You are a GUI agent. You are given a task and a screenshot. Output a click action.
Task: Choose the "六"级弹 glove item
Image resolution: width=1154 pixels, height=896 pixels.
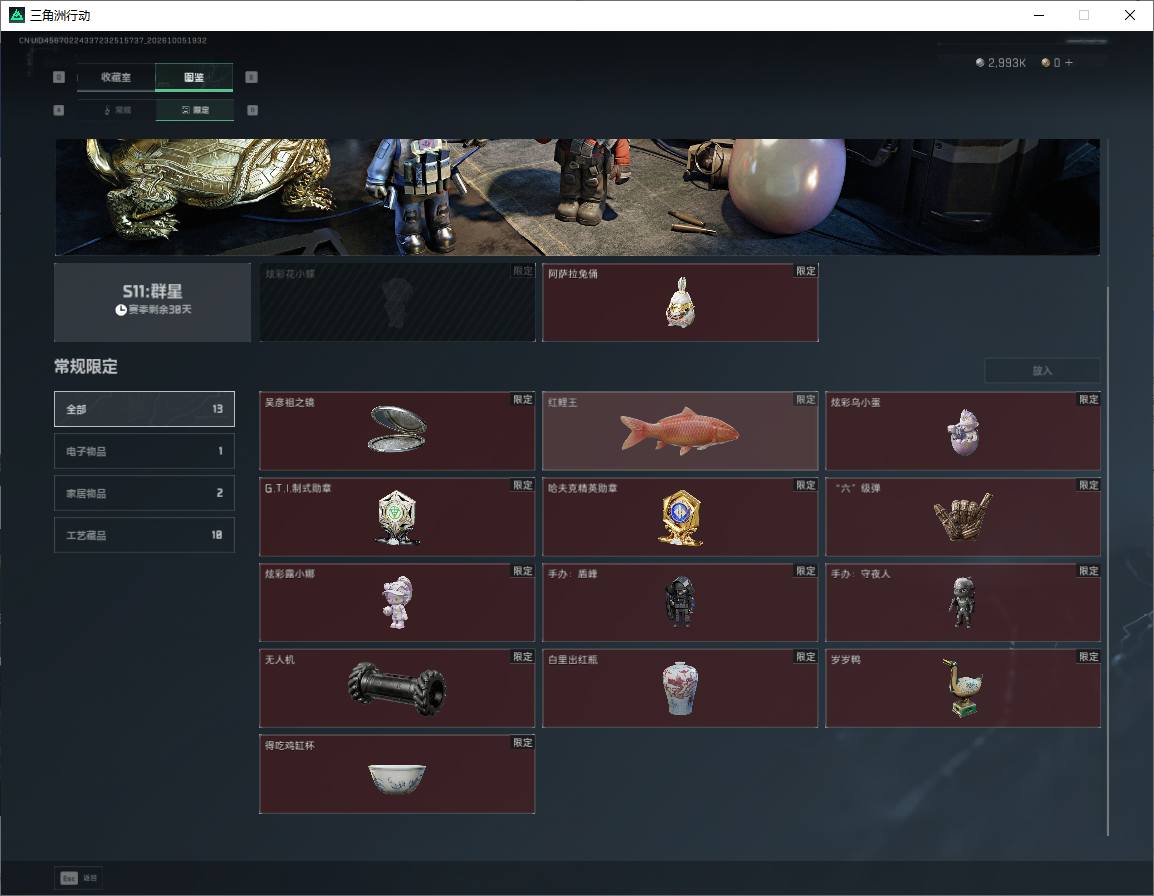coord(963,517)
